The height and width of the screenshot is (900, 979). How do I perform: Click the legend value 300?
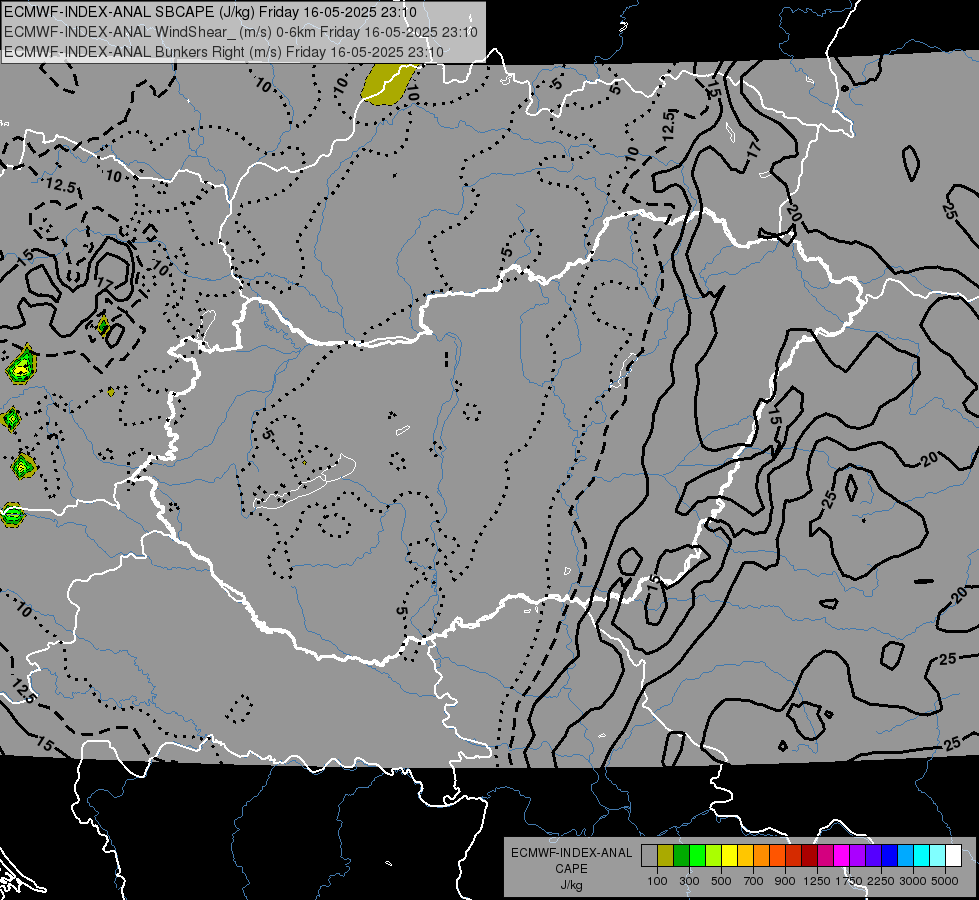(689, 881)
